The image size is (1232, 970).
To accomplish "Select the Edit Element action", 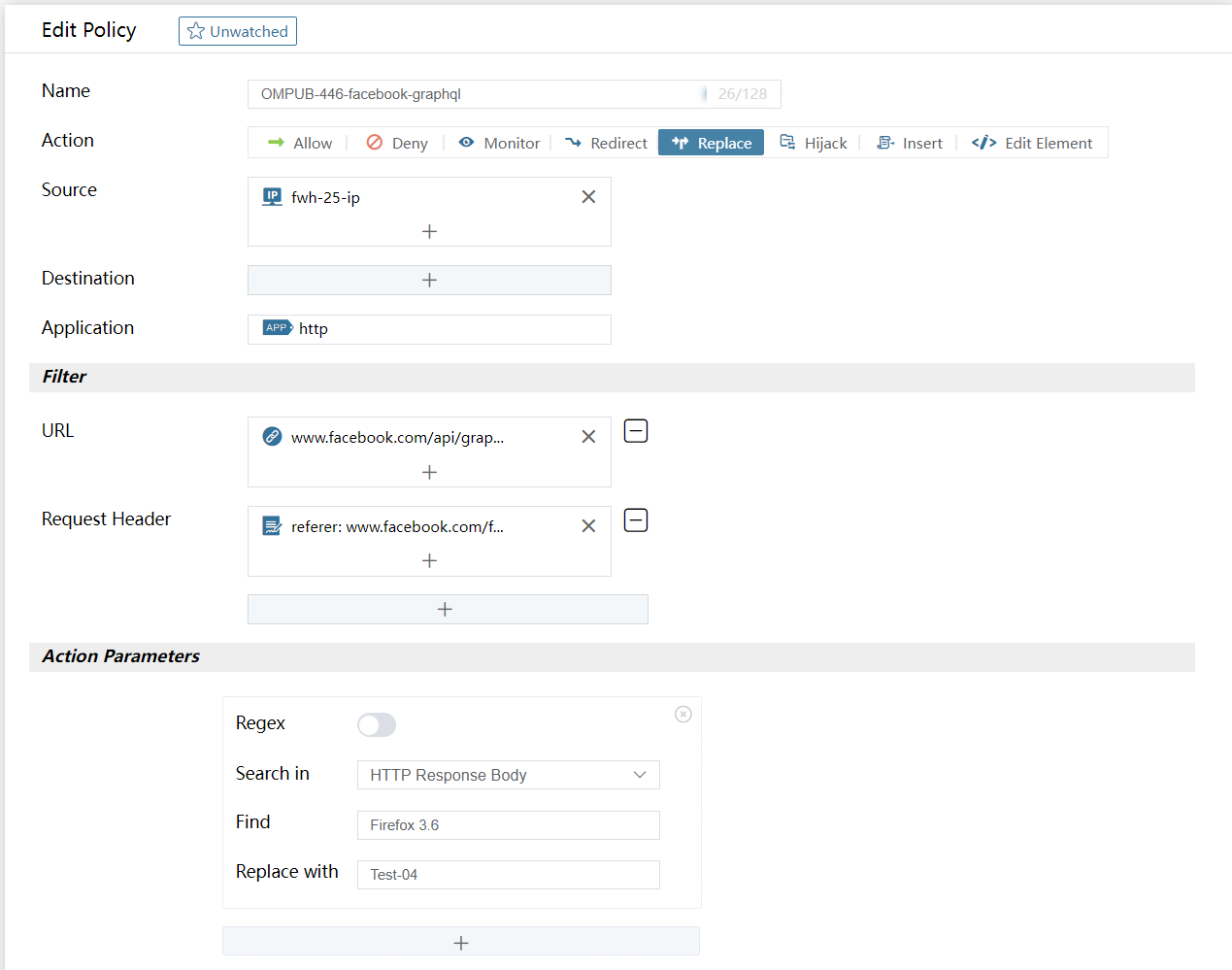I will [x=1032, y=143].
